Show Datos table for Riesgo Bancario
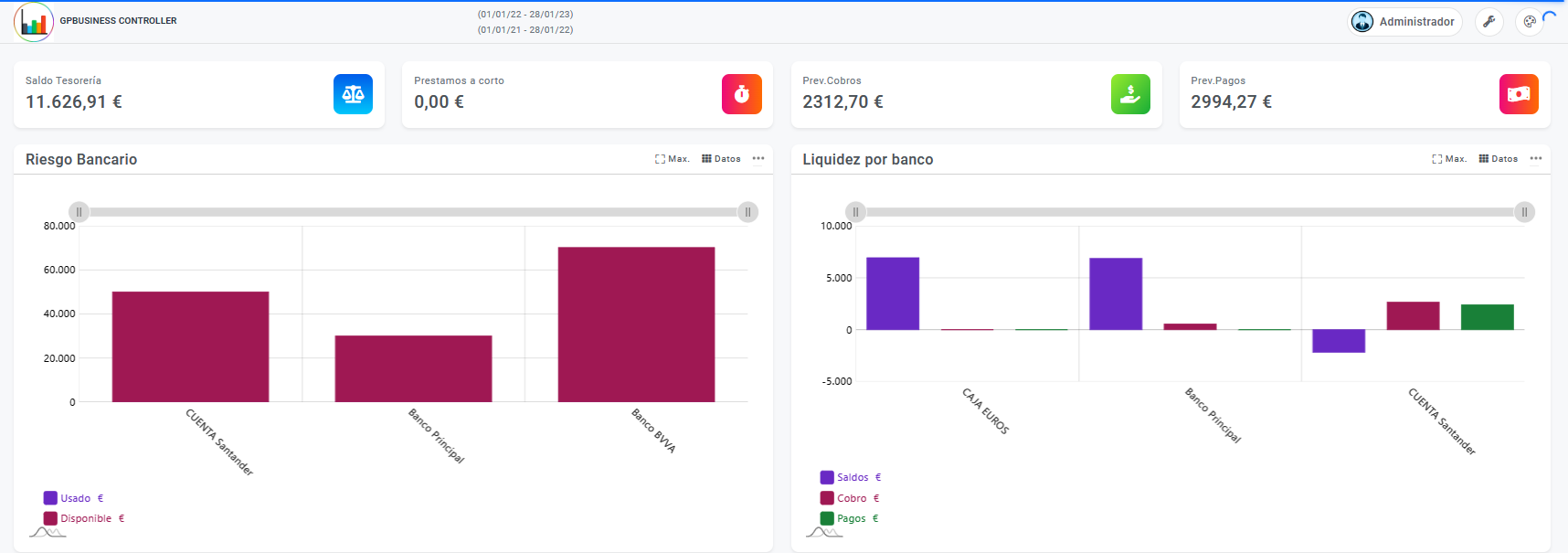 click(x=721, y=159)
